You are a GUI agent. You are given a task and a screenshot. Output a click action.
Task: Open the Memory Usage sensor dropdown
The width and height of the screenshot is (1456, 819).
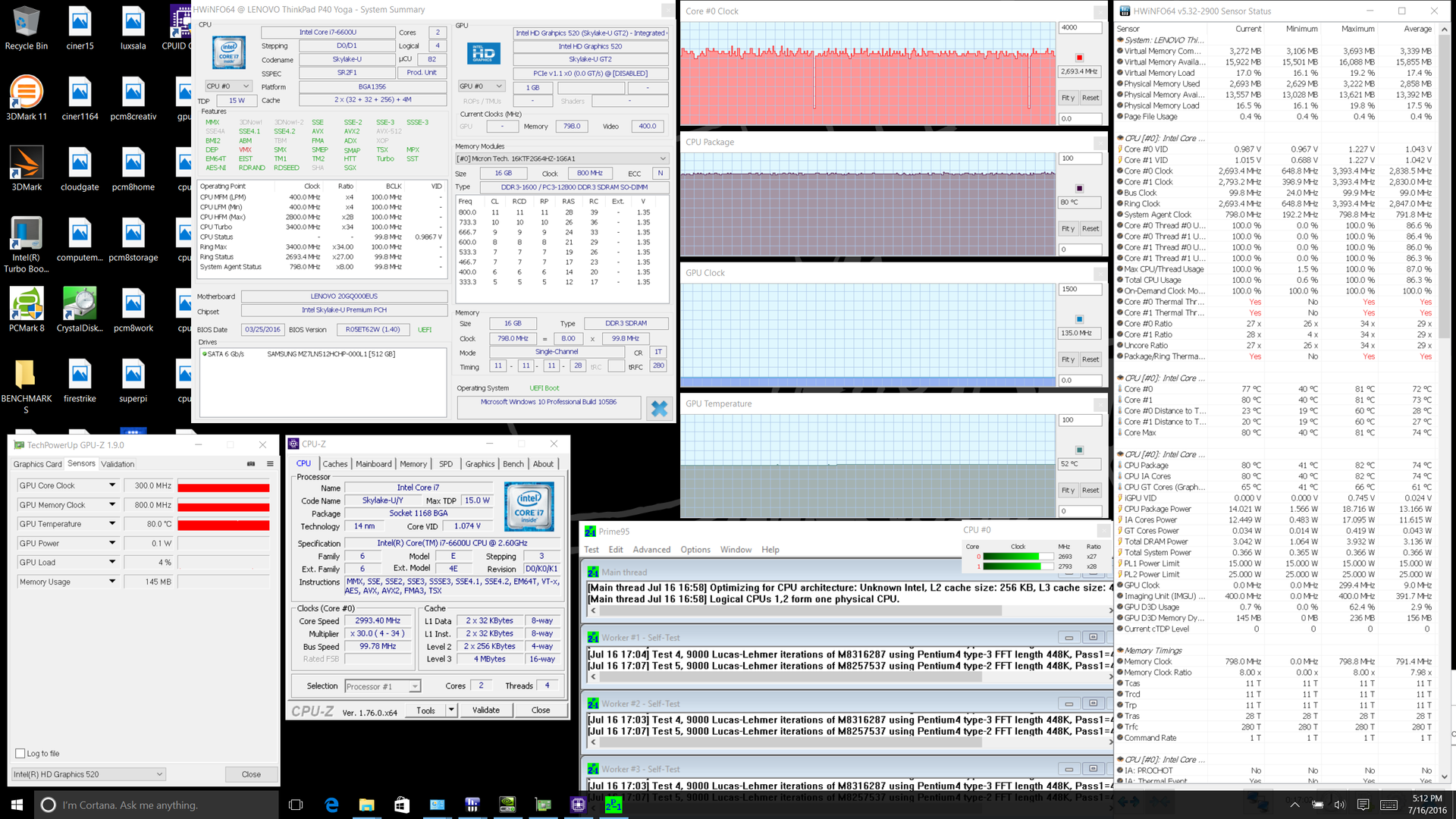[x=112, y=582]
